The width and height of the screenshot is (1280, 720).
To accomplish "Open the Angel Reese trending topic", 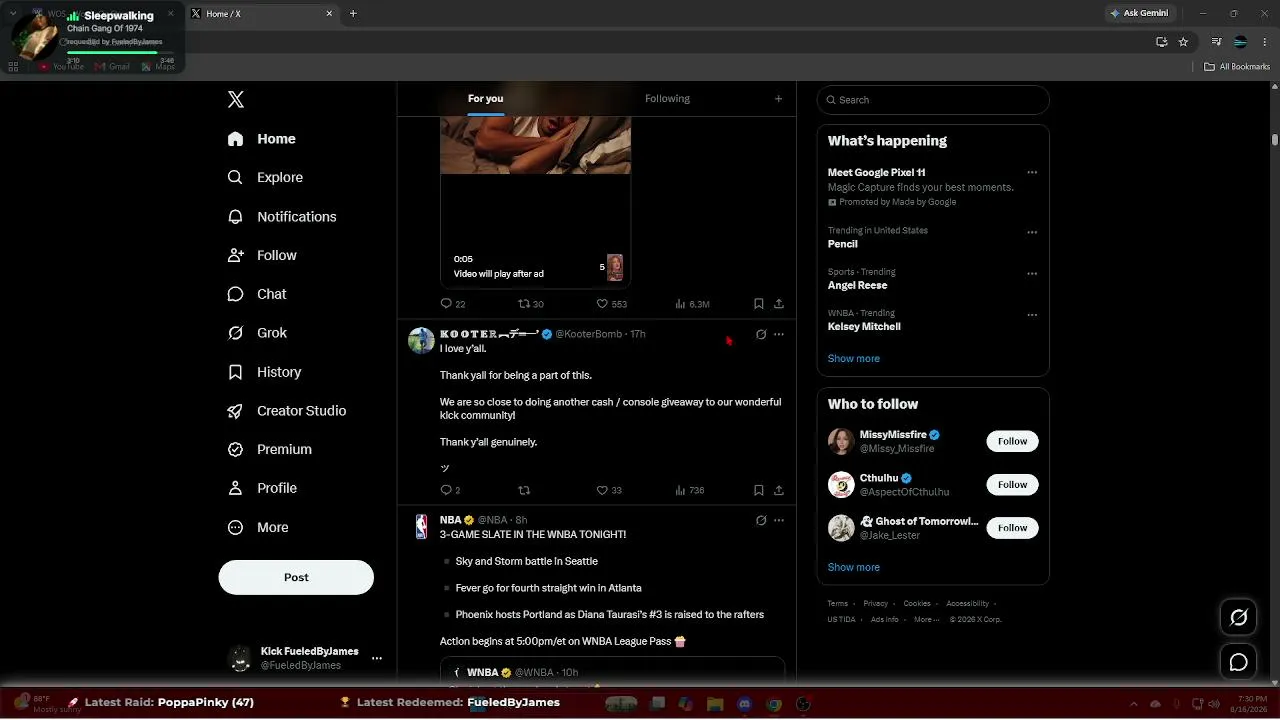I will (x=857, y=285).
